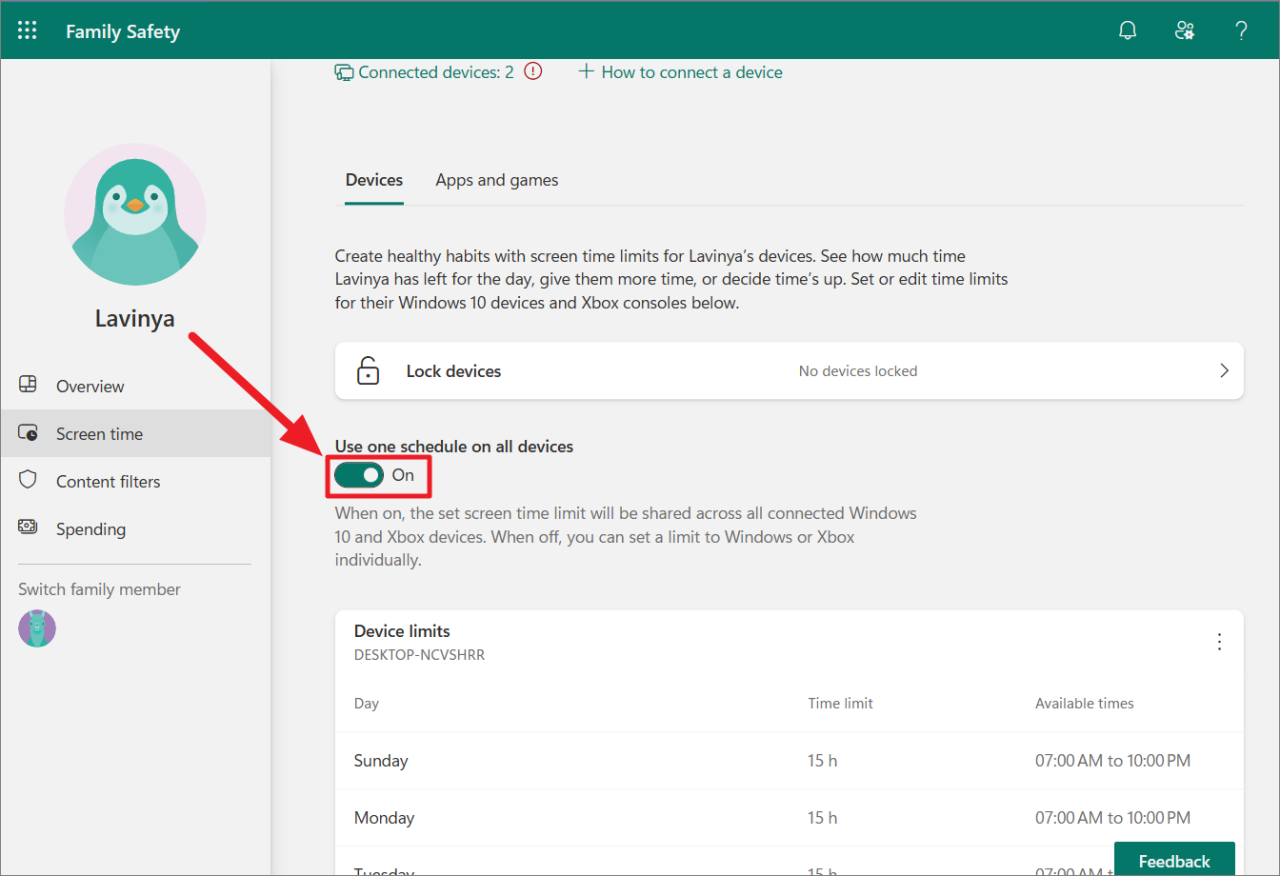Open Device limits more options menu

pos(1219,642)
